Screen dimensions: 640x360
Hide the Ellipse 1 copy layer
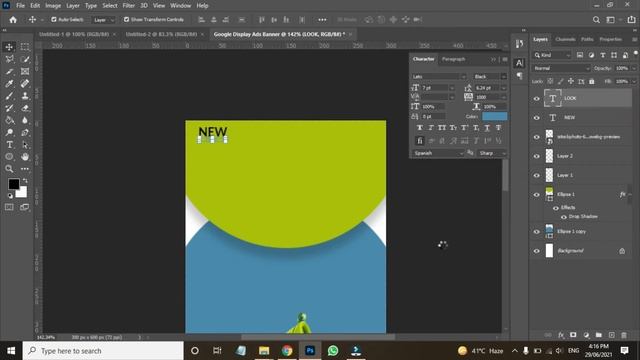(537, 231)
